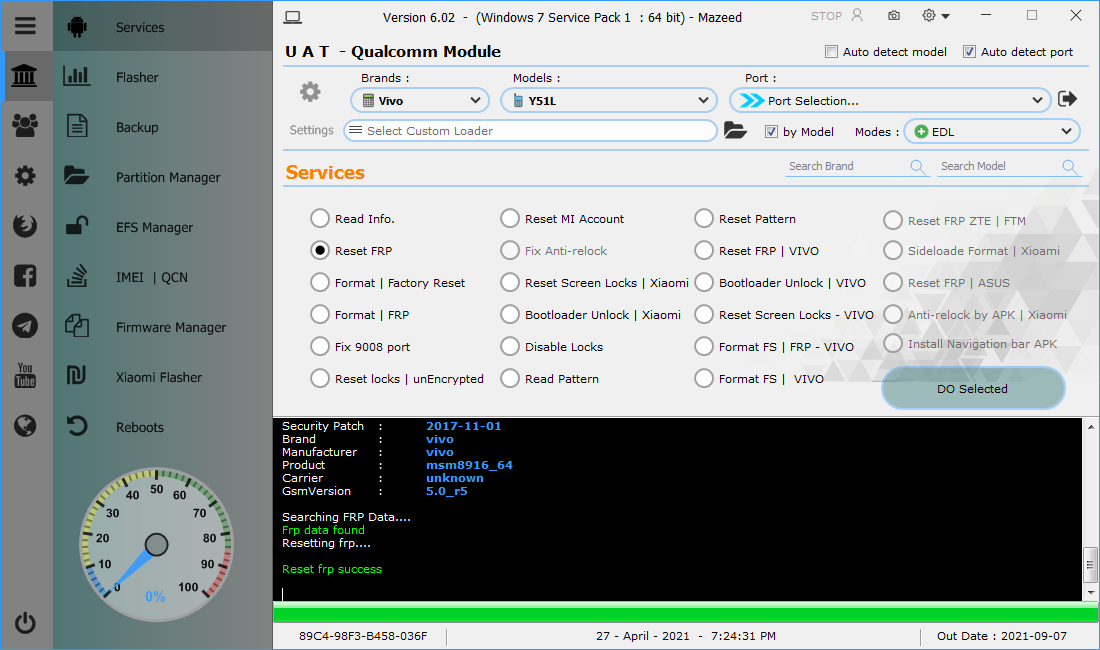Enable Auto detect model checkbox
The height and width of the screenshot is (650, 1100).
[x=831, y=51]
